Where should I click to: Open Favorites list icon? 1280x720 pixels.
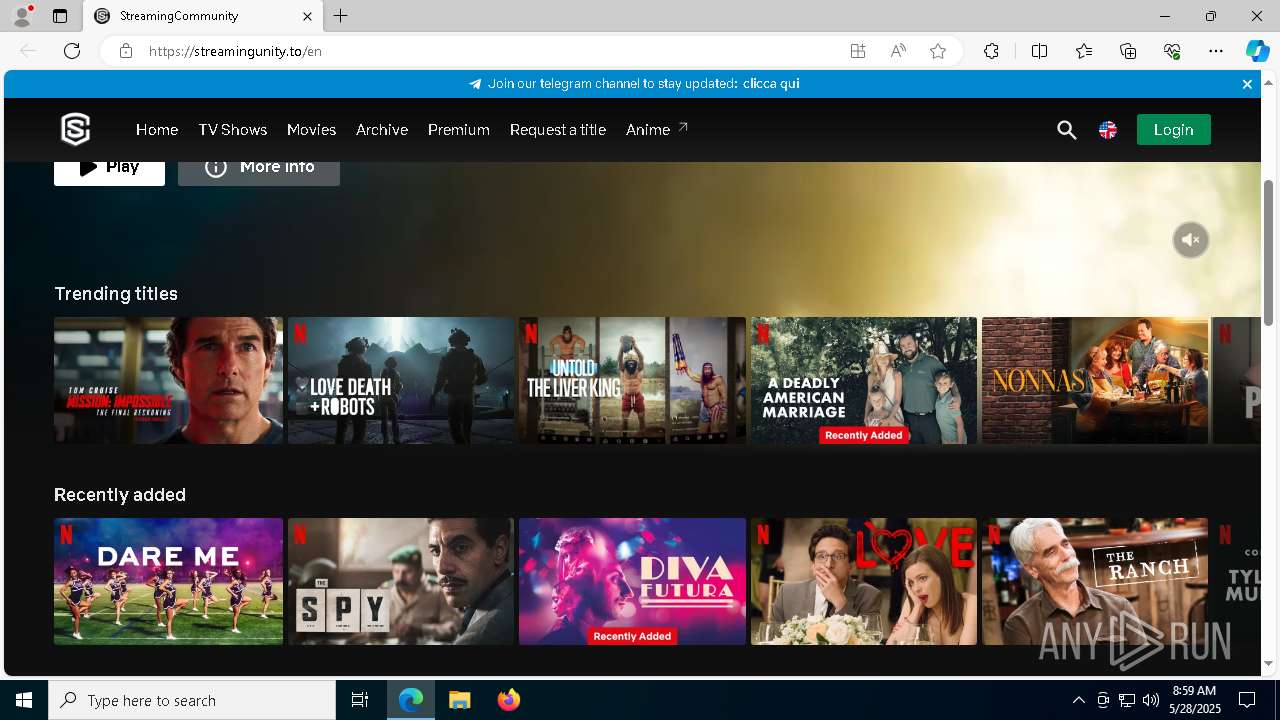[1084, 51]
